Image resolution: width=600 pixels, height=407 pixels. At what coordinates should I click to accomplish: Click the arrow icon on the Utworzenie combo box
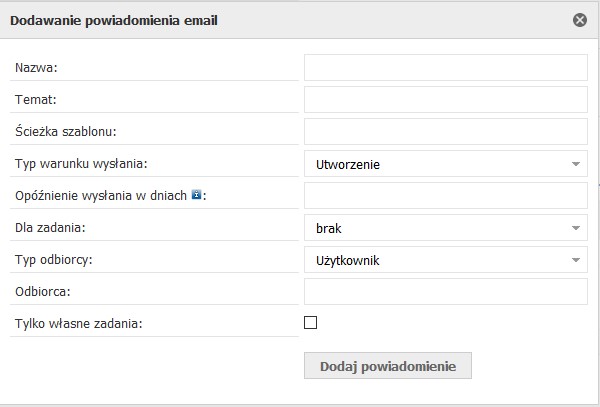576,164
